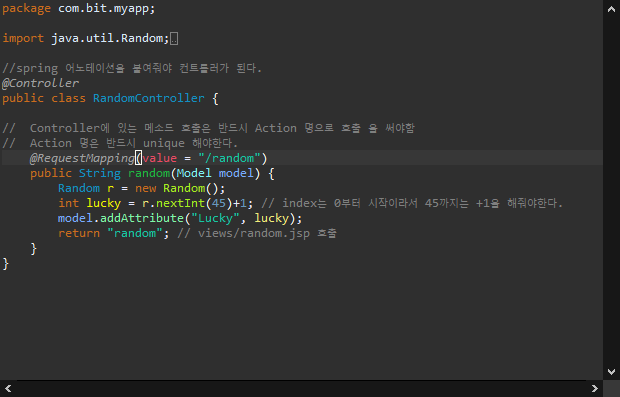The height and width of the screenshot is (397, 620).
Task: Expand the folded import statements marker
Action: (174, 39)
